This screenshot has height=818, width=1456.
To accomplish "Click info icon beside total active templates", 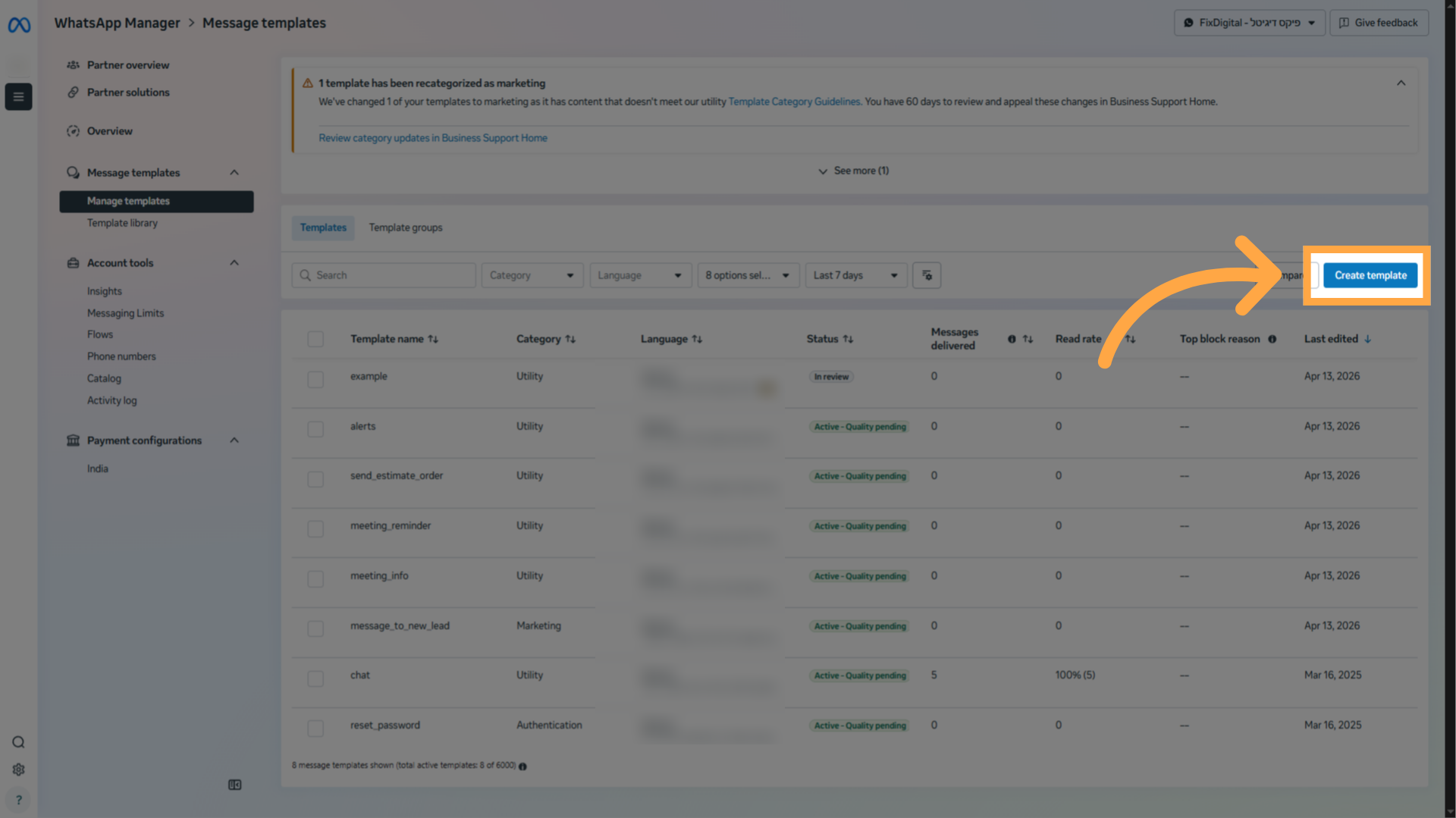I will tap(522, 766).
